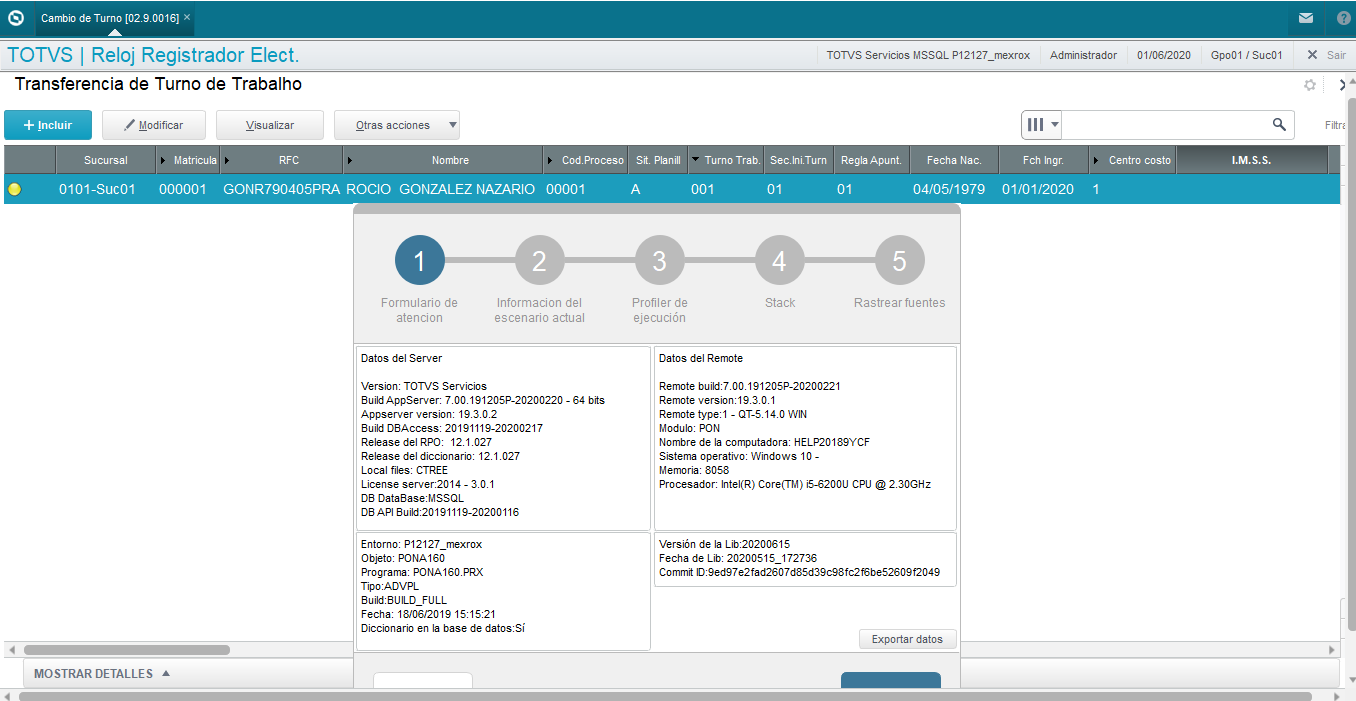Screen dimensions: 1356x701
Task: Click in the search input field
Action: click(x=1165, y=124)
